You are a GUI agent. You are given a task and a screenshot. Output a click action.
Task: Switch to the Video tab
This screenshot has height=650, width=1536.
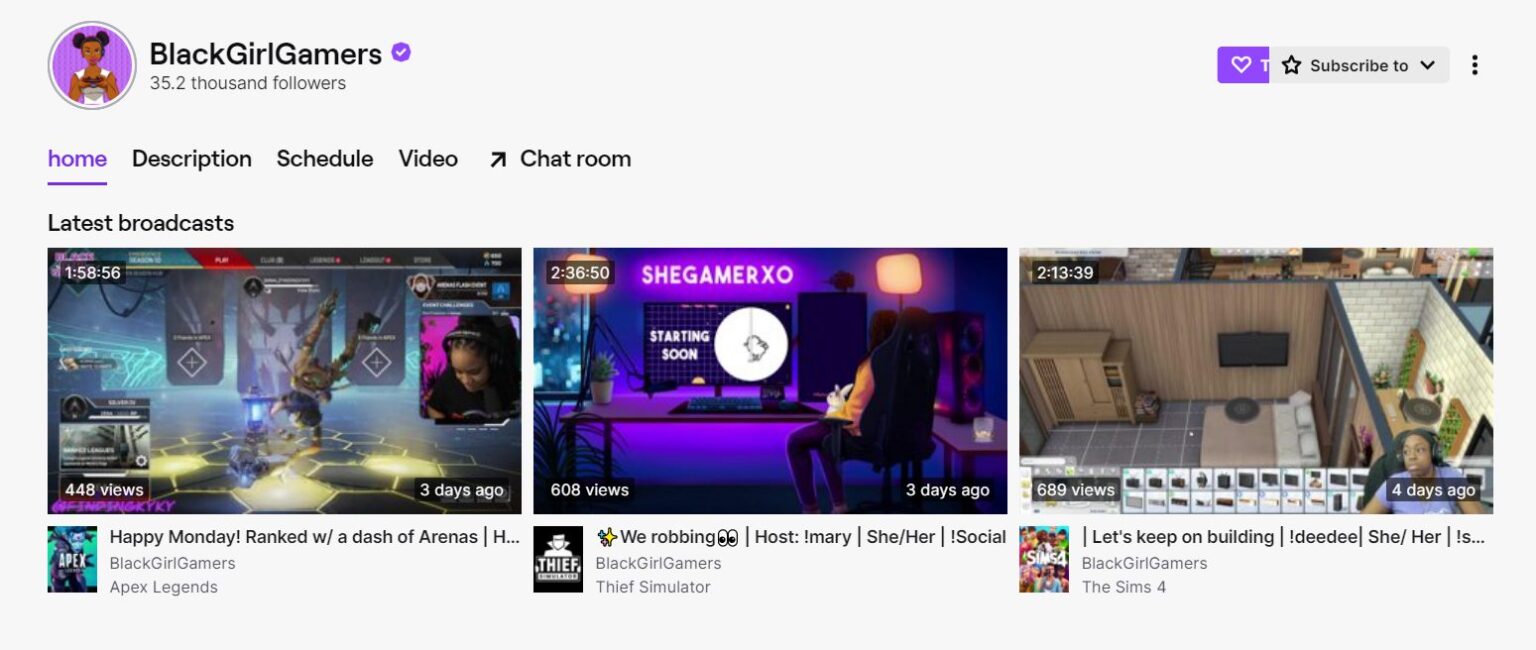[427, 158]
